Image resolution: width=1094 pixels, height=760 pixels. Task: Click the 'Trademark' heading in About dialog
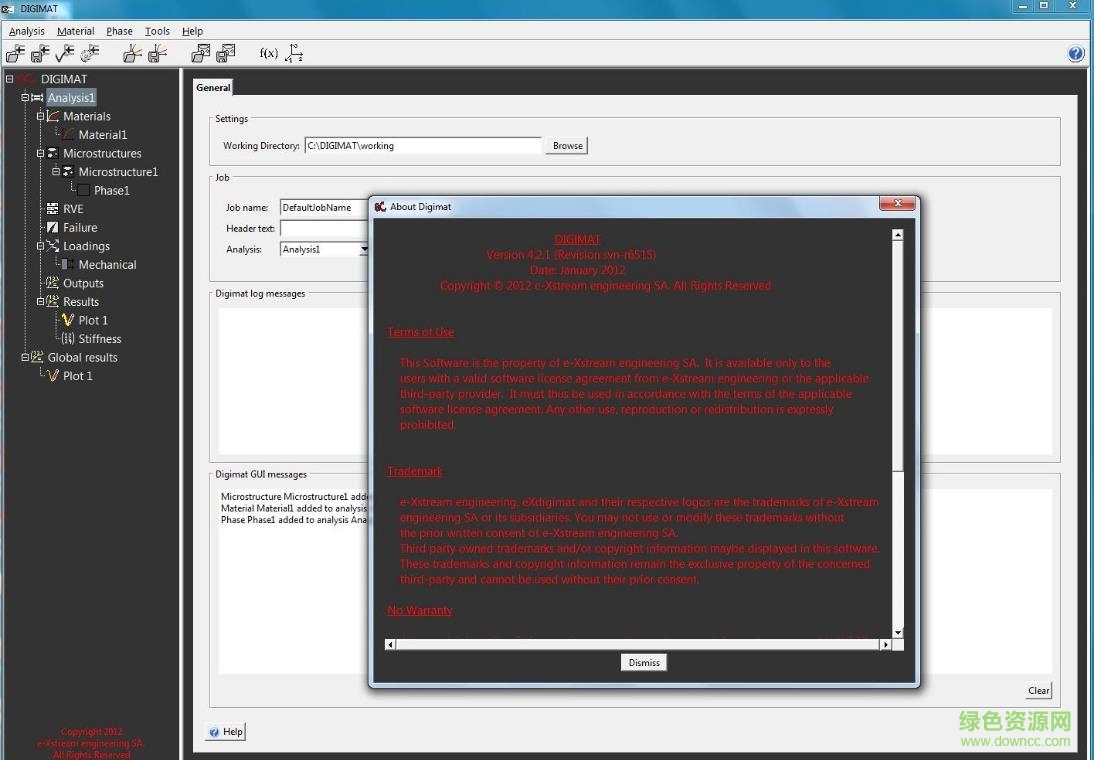414,471
